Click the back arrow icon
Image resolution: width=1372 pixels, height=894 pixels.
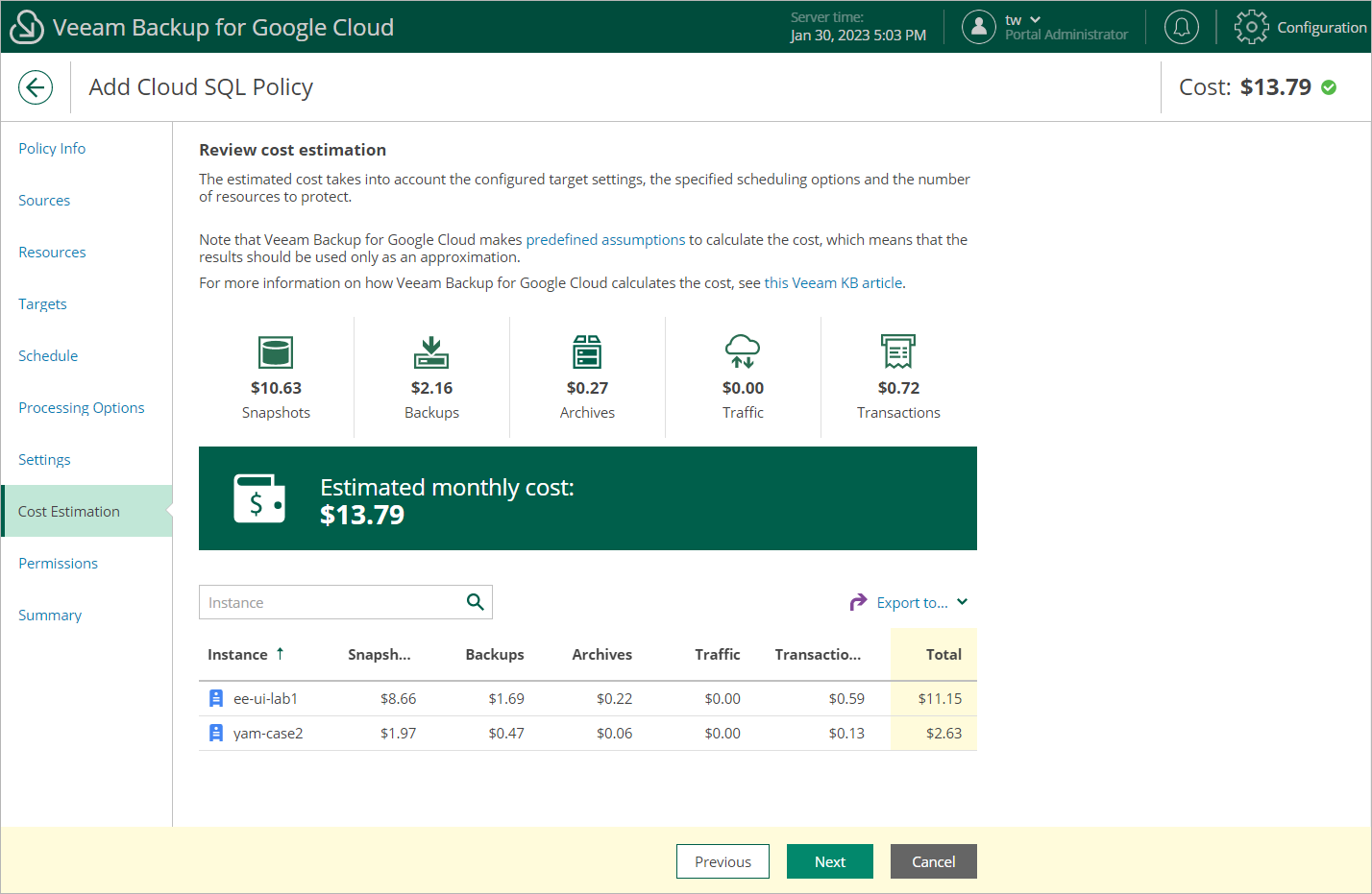point(36,87)
